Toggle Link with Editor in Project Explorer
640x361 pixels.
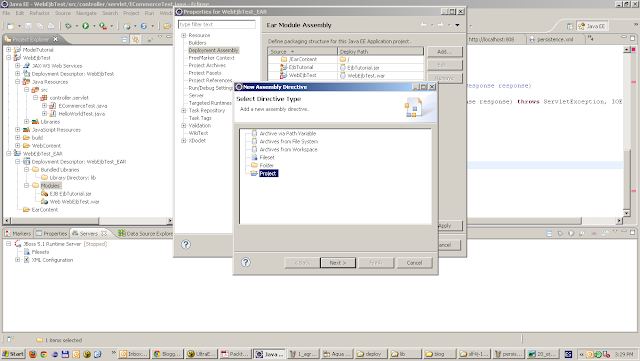pyautogui.click(x=136, y=39)
